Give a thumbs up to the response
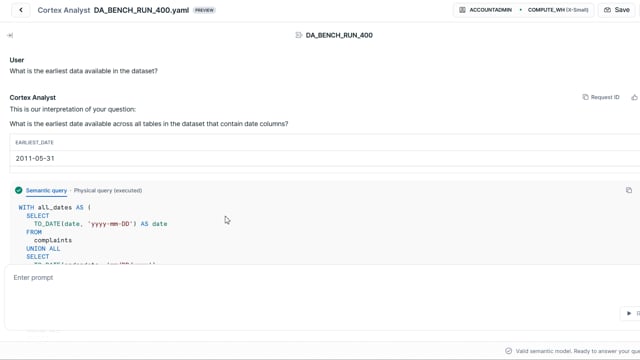640x360 pixels. 634,97
